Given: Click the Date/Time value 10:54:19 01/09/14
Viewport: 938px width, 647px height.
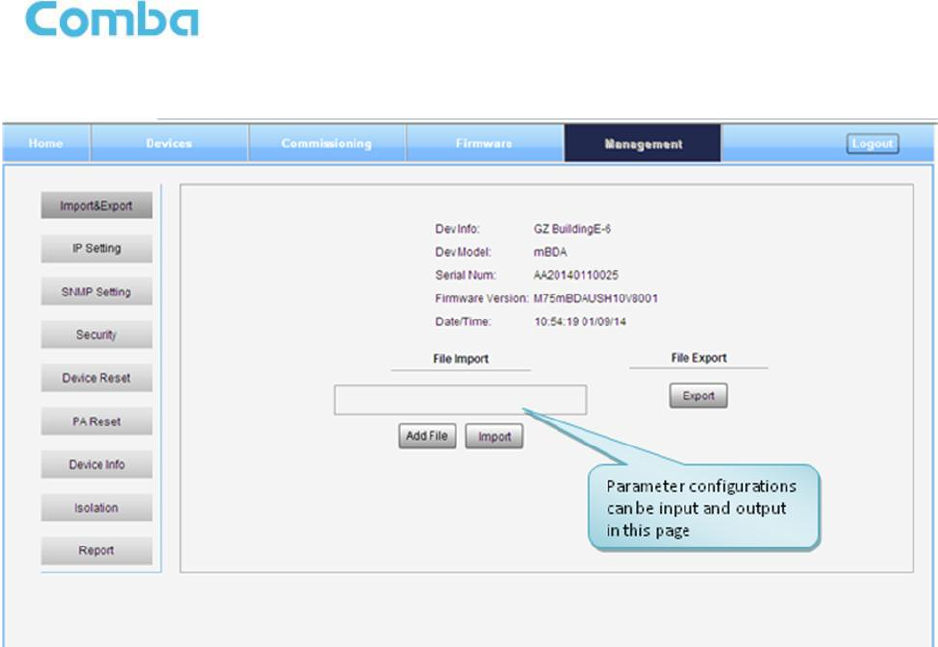Looking at the screenshot, I should coord(580,322).
